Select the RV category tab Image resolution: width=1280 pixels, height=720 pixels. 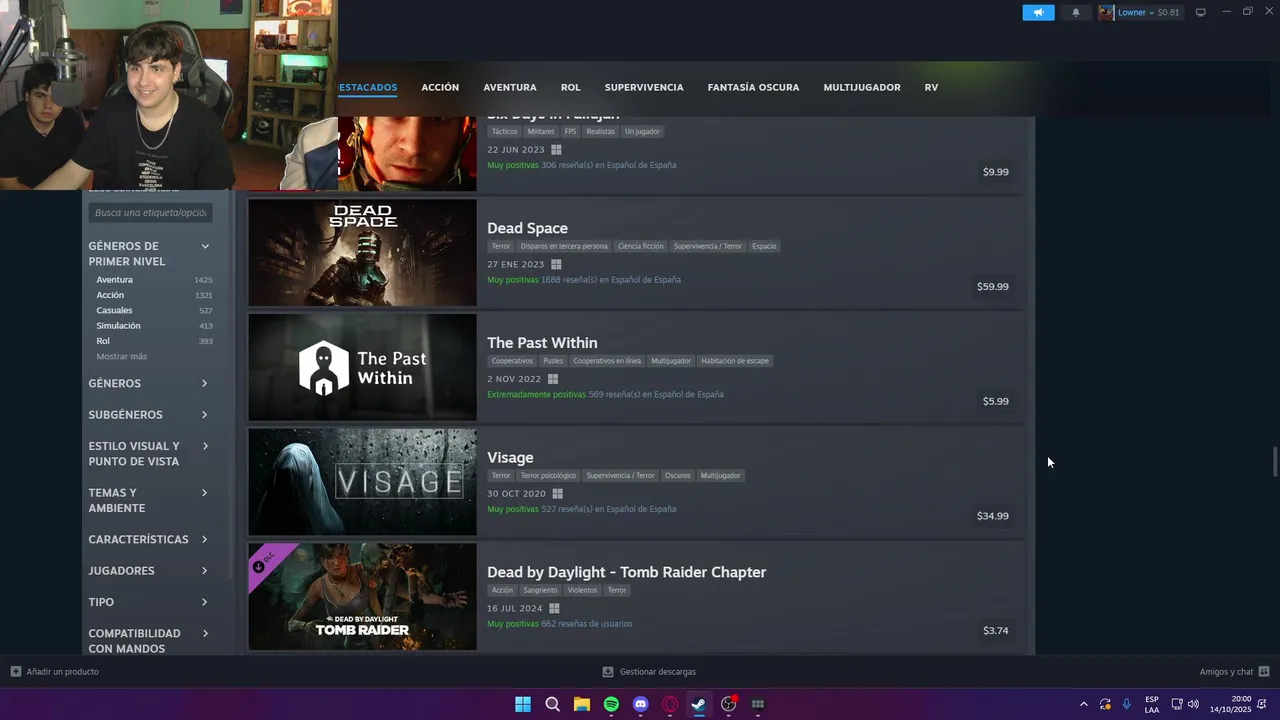(931, 87)
